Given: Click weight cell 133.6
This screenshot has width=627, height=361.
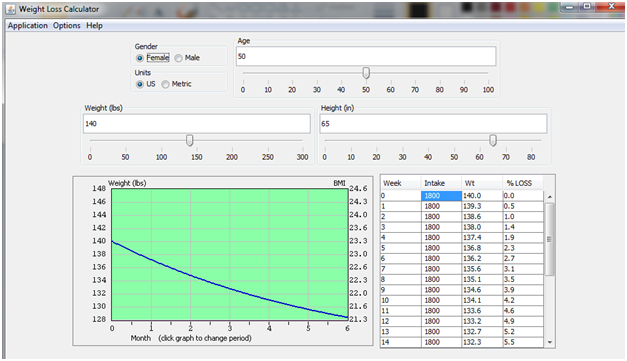Looking at the screenshot, I should click(482, 311).
